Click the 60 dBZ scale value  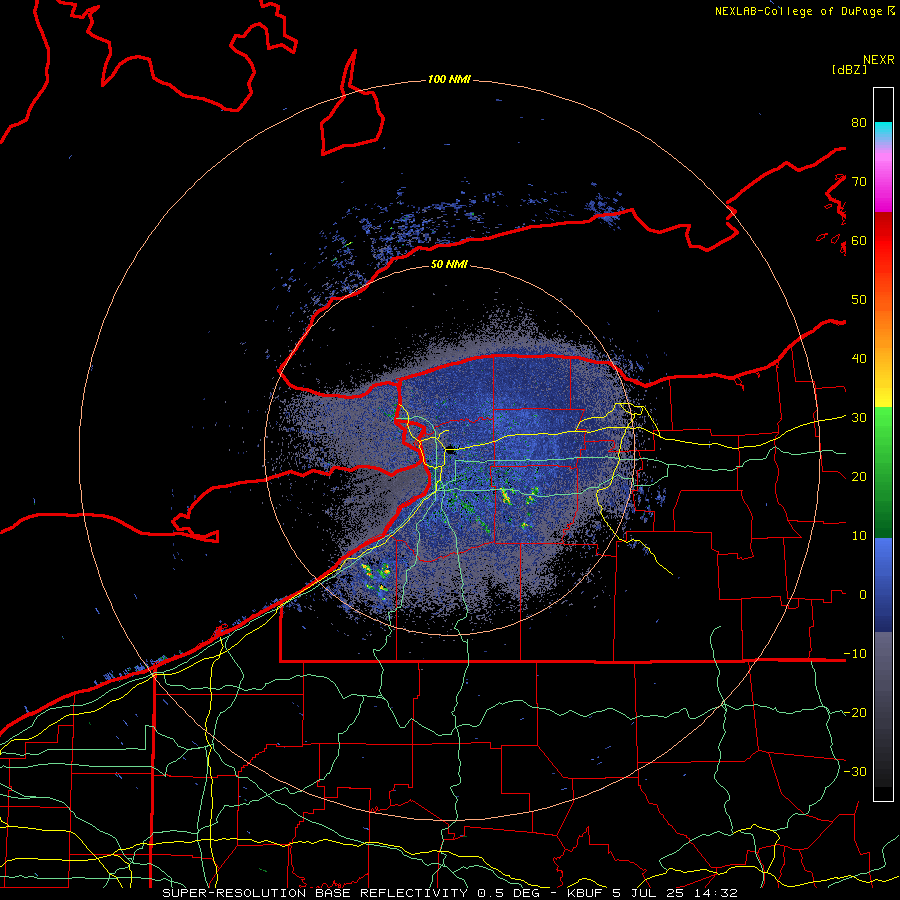click(859, 240)
